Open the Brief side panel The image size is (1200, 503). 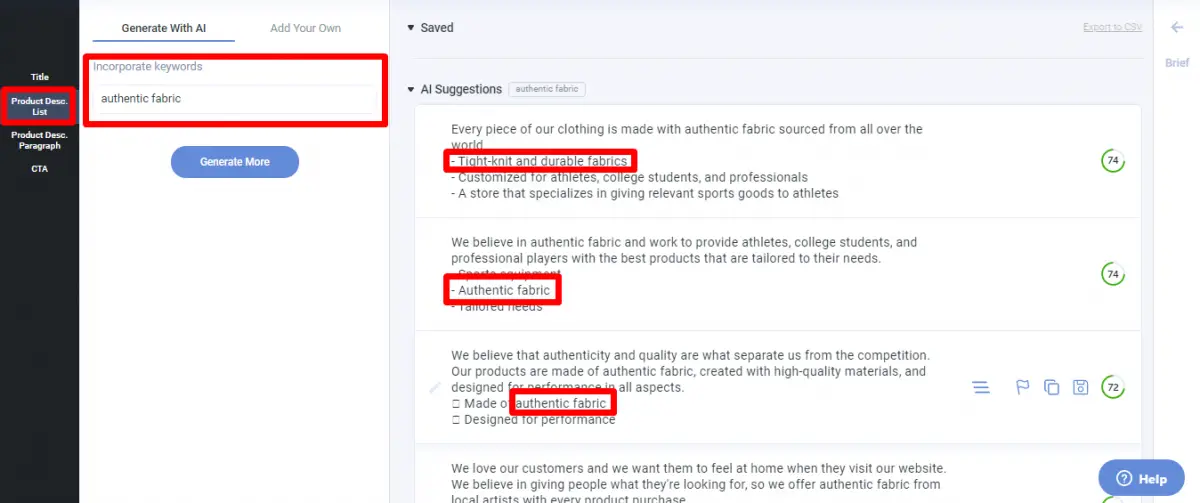click(1177, 63)
